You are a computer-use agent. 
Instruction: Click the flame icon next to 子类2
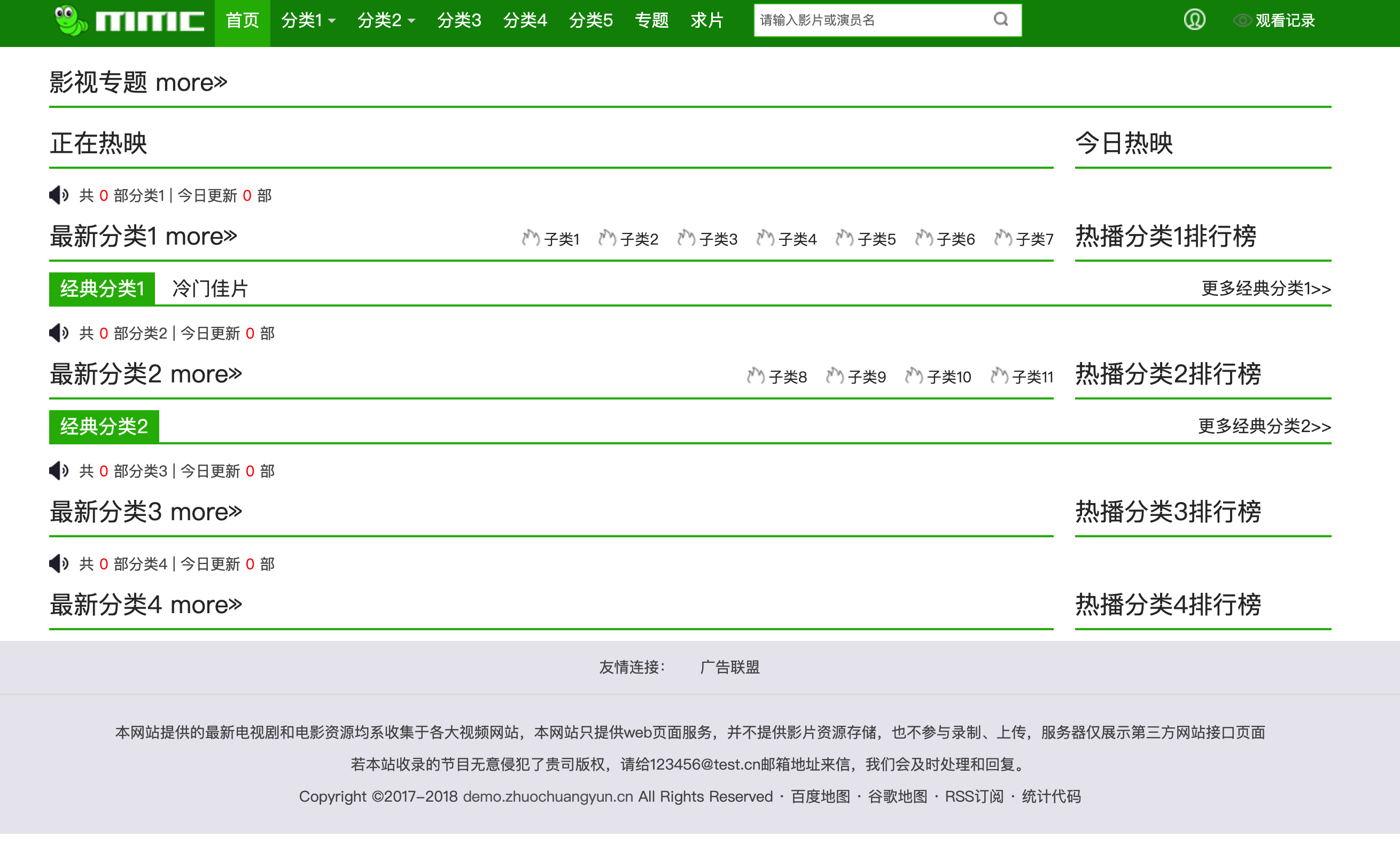tap(608, 238)
